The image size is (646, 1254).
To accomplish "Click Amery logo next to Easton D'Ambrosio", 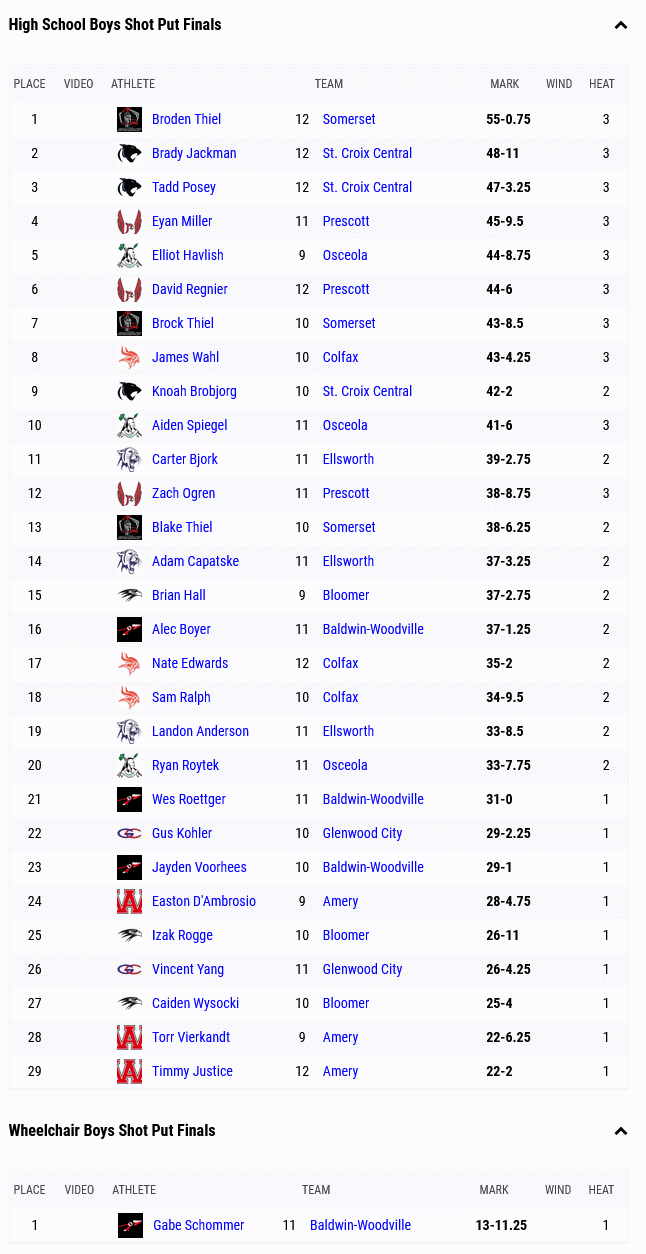I will tap(129, 901).
